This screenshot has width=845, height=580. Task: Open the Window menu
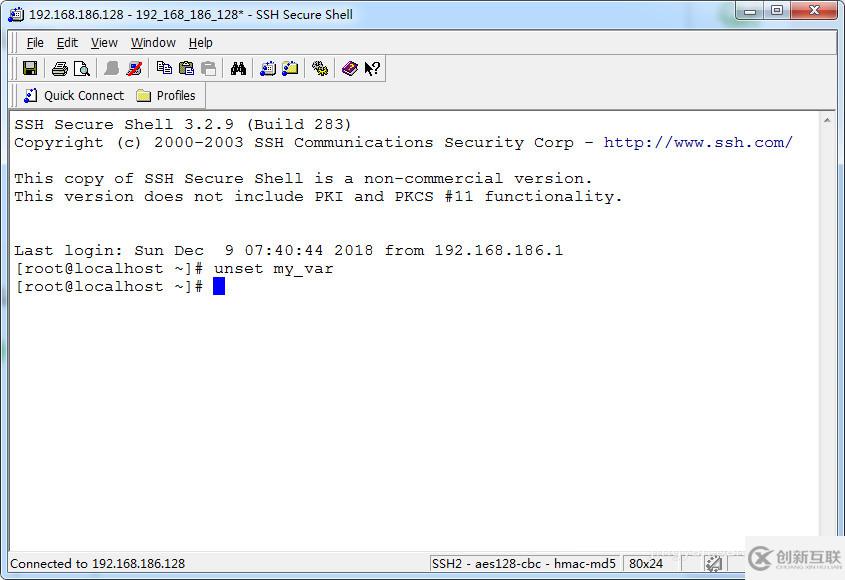click(153, 43)
